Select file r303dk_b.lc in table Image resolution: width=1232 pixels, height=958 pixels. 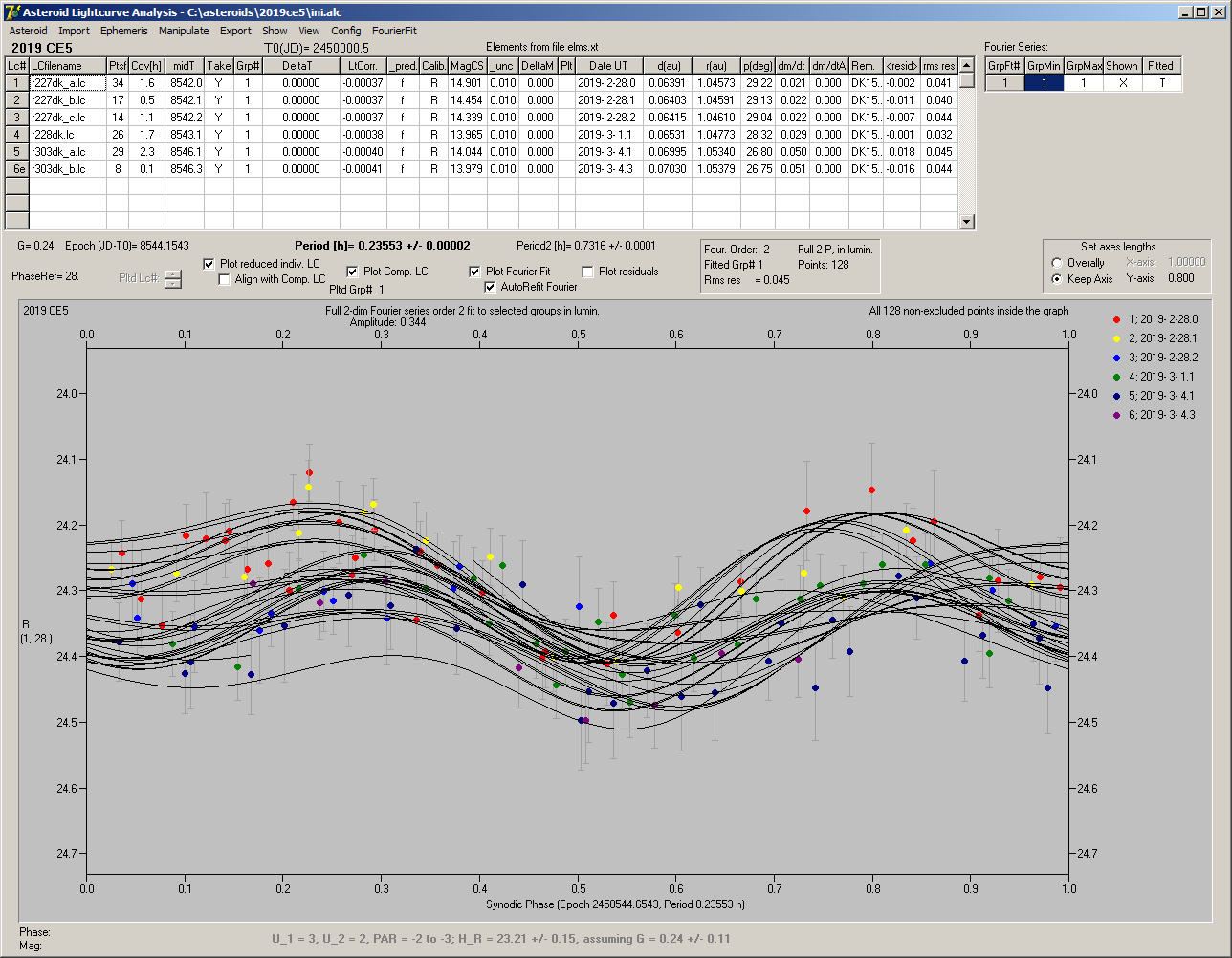click(68, 169)
